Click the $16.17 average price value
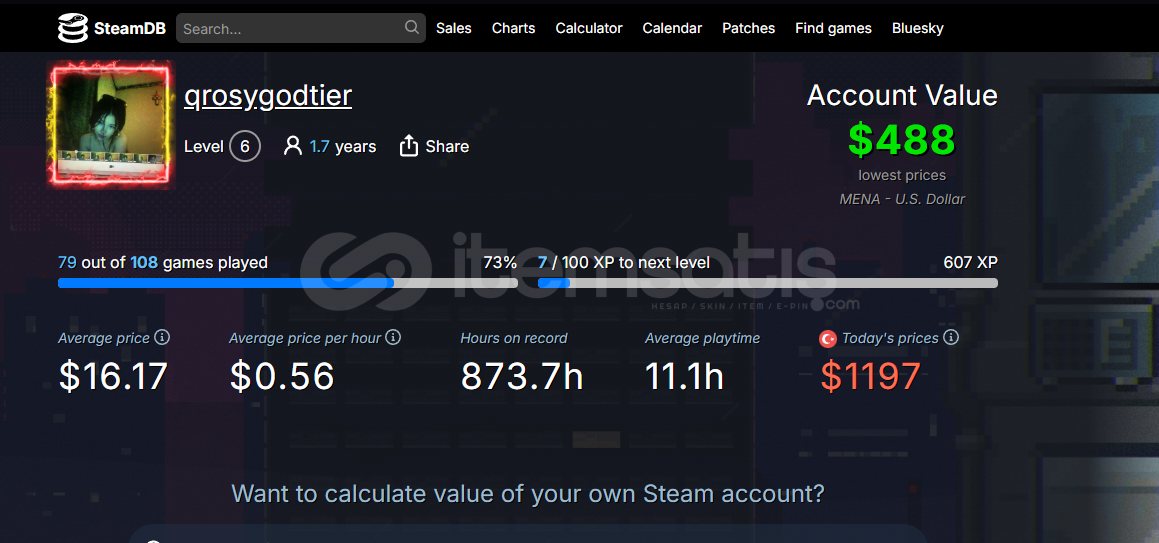 click(x=113, y=376)
